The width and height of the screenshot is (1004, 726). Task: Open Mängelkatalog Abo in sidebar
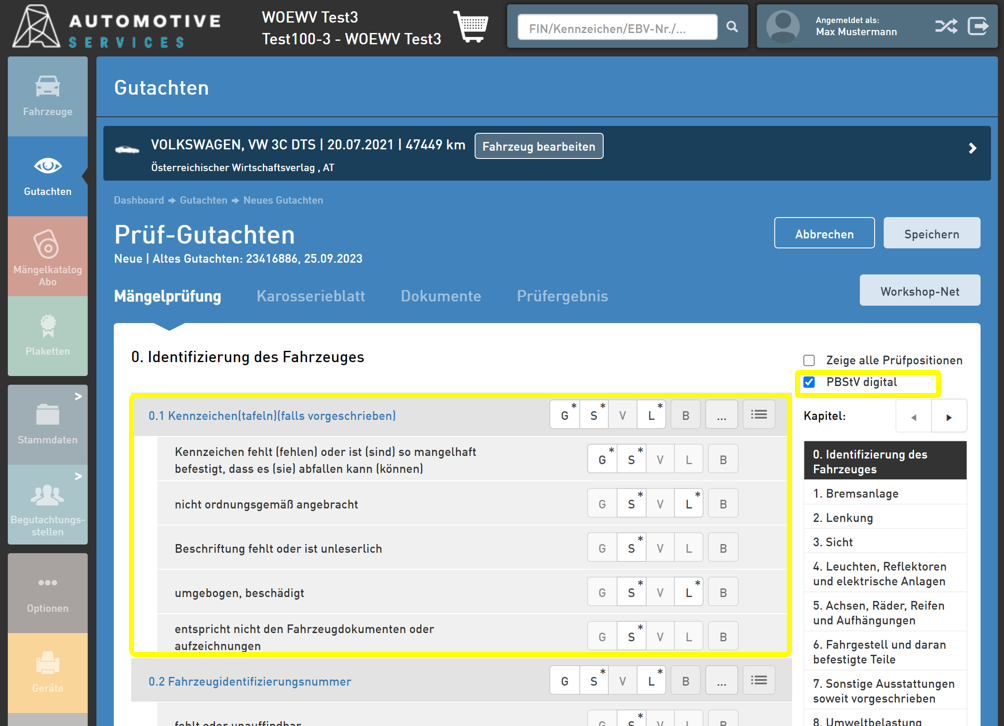(47, 256)
